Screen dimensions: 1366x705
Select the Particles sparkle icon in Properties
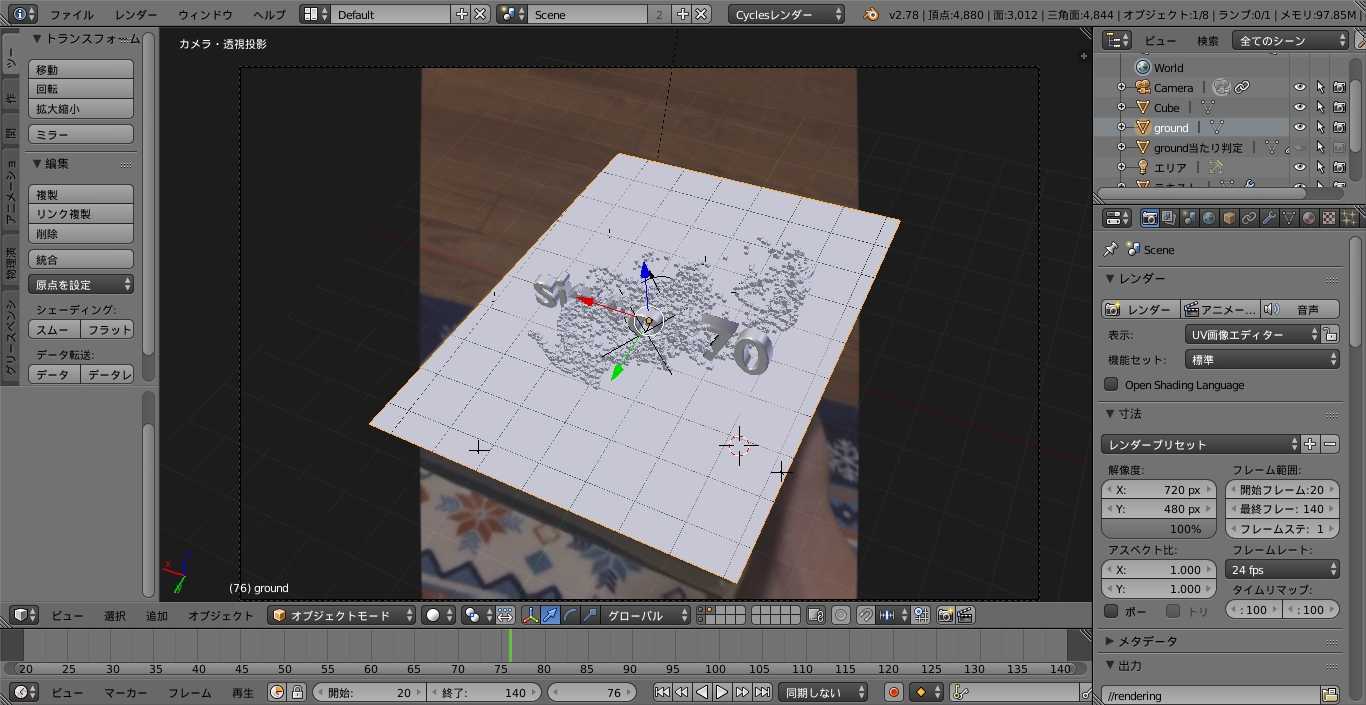[x=1350, y=217]
